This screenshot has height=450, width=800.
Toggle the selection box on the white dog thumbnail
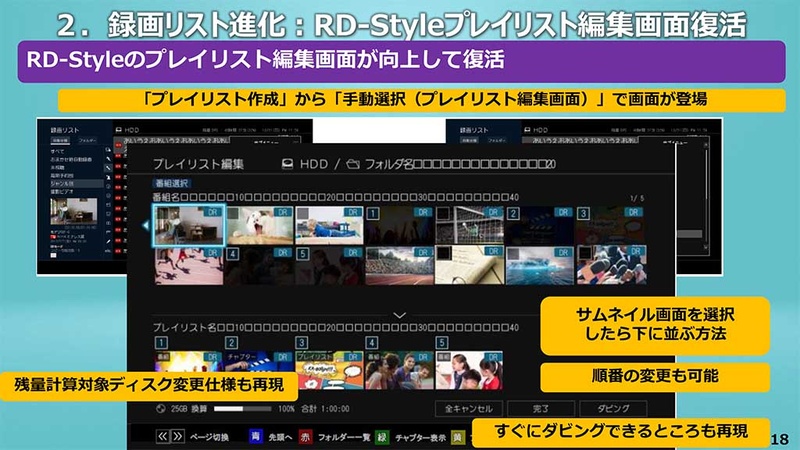233,213
